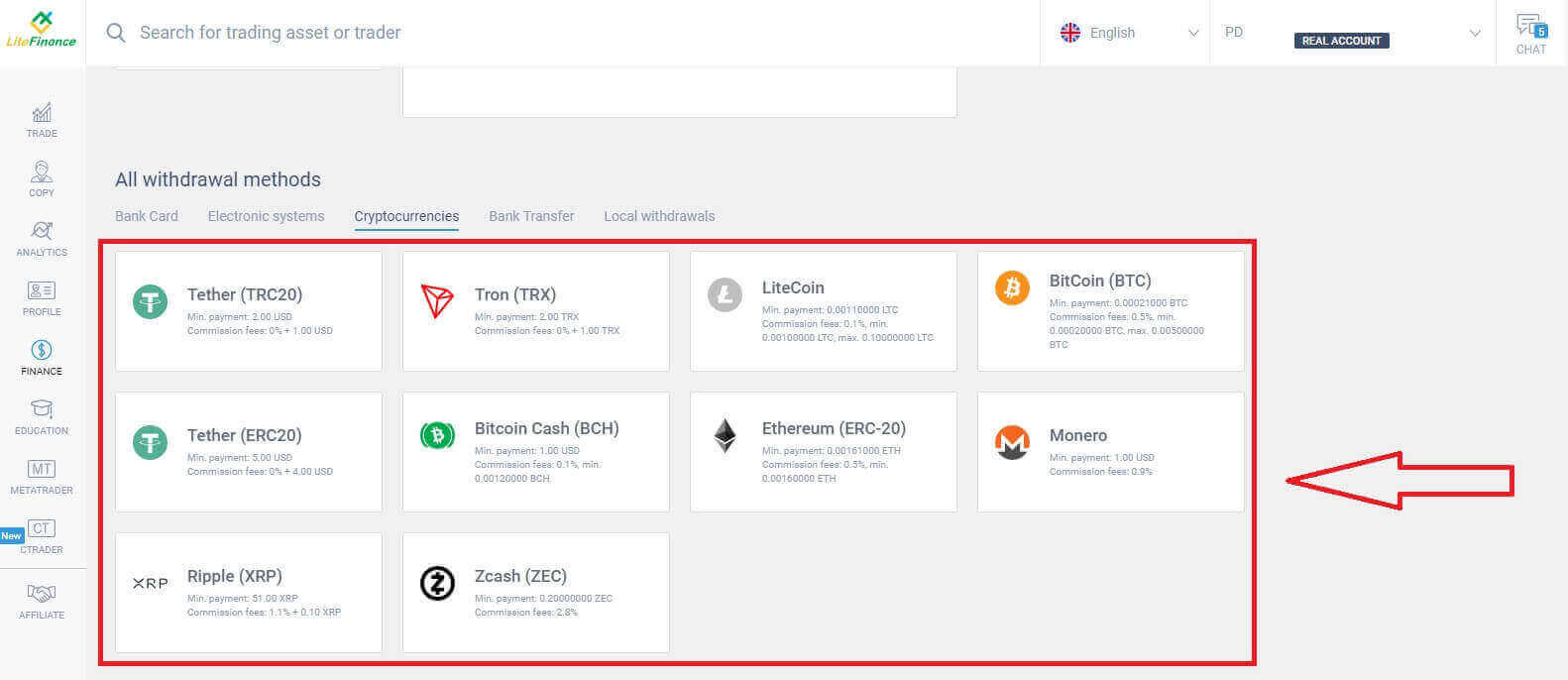Viewport: 1568px width, 680px height.
Task: Select the Cryptocurrencies tab
Action: [406, 216]
